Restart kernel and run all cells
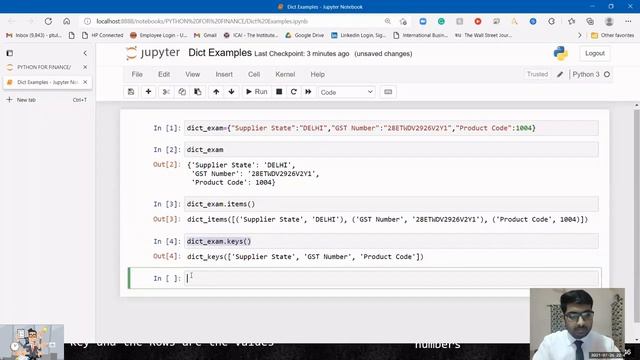The image size is (640, 360). pyautogui.click(x=308, y=92)
